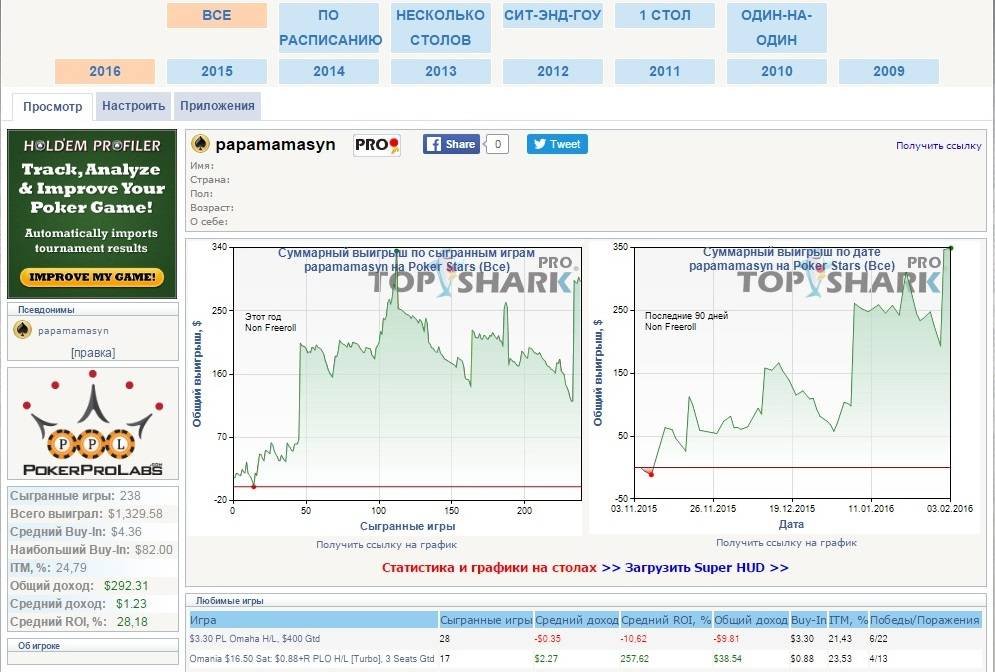
Task: Open the Holdem Profiler advertisement
Action: click(x=92, y=213)
